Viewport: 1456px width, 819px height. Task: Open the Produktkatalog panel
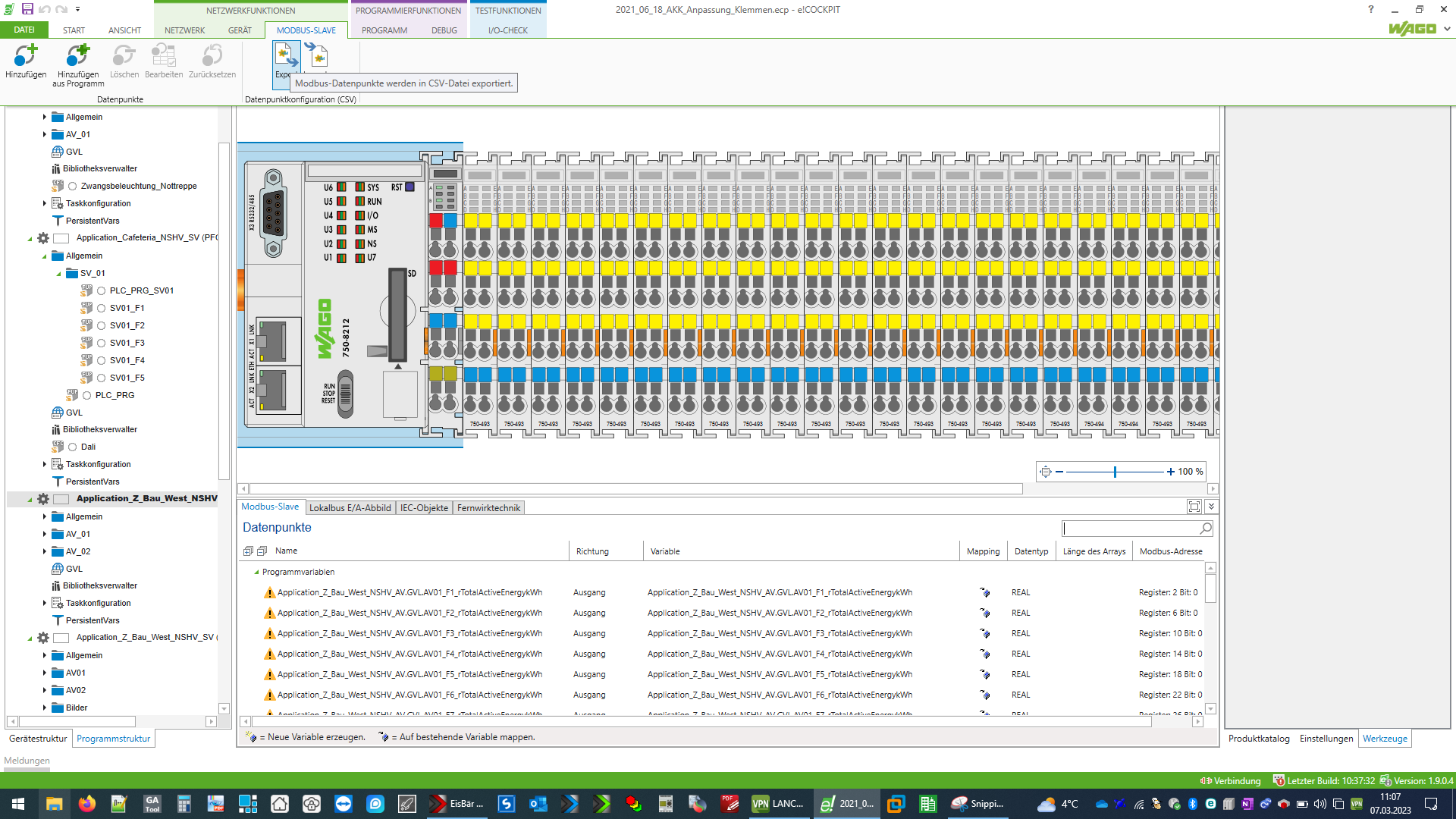click(x=1259, y=739)
